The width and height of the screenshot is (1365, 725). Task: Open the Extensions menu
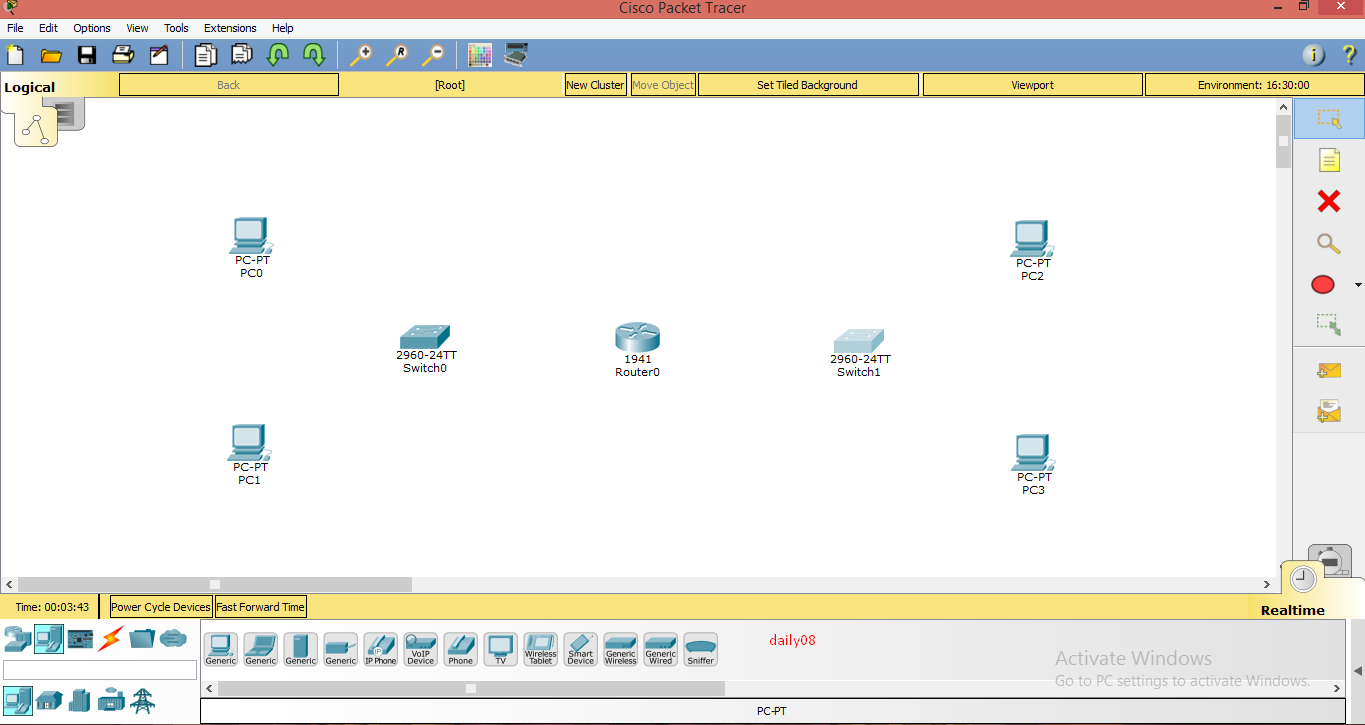(229, 28)
